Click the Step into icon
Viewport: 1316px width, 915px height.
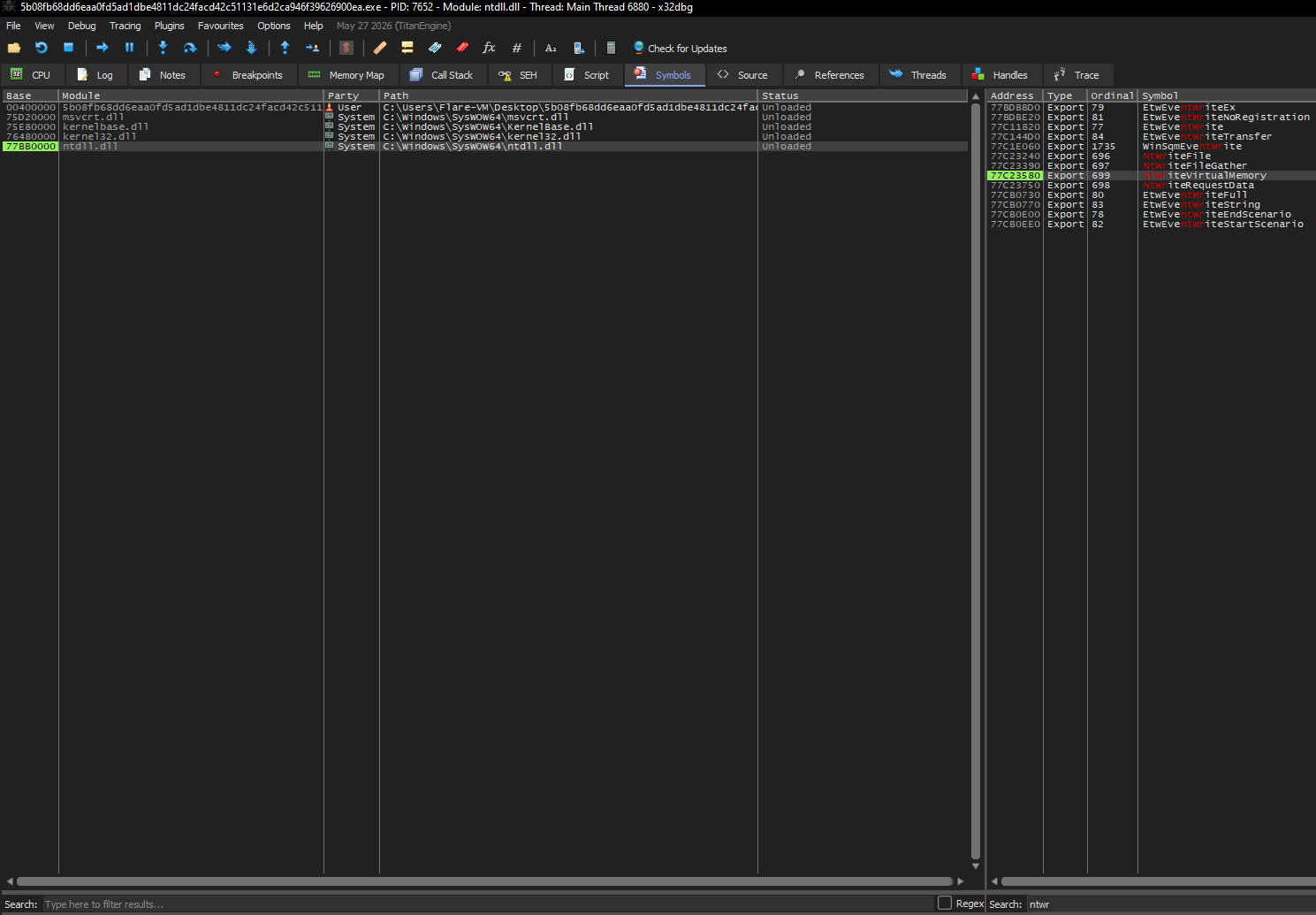tap(163, 48)
